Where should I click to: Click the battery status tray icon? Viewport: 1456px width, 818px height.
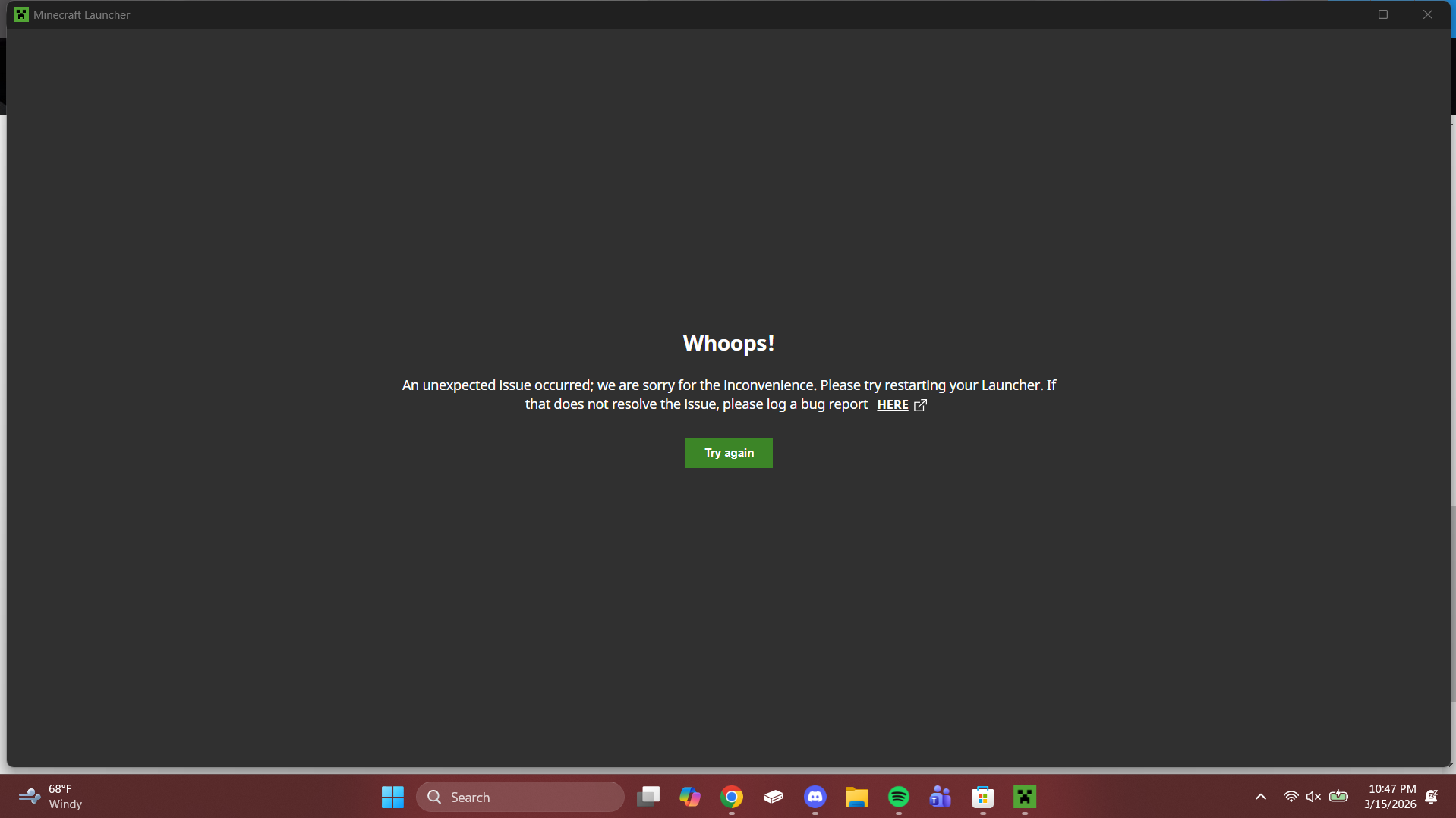(1338, 797)
